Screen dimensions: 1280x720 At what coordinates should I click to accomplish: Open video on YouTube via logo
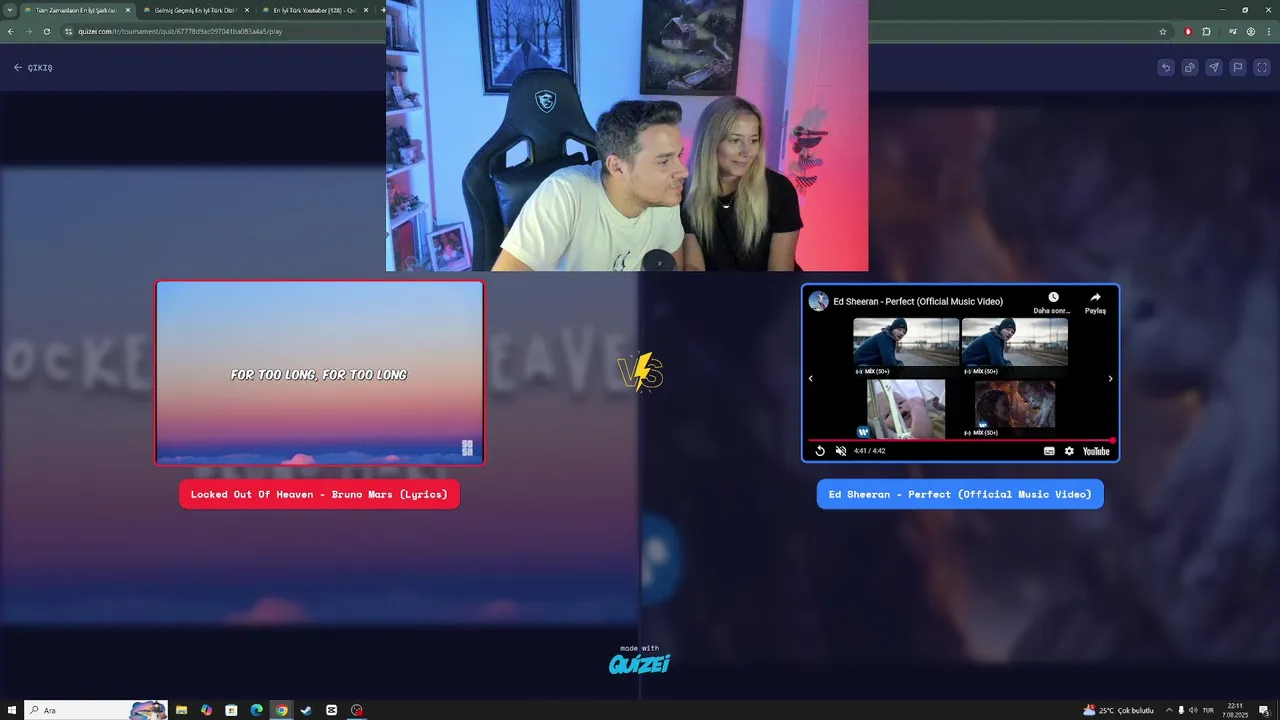tap(1096, 451)
